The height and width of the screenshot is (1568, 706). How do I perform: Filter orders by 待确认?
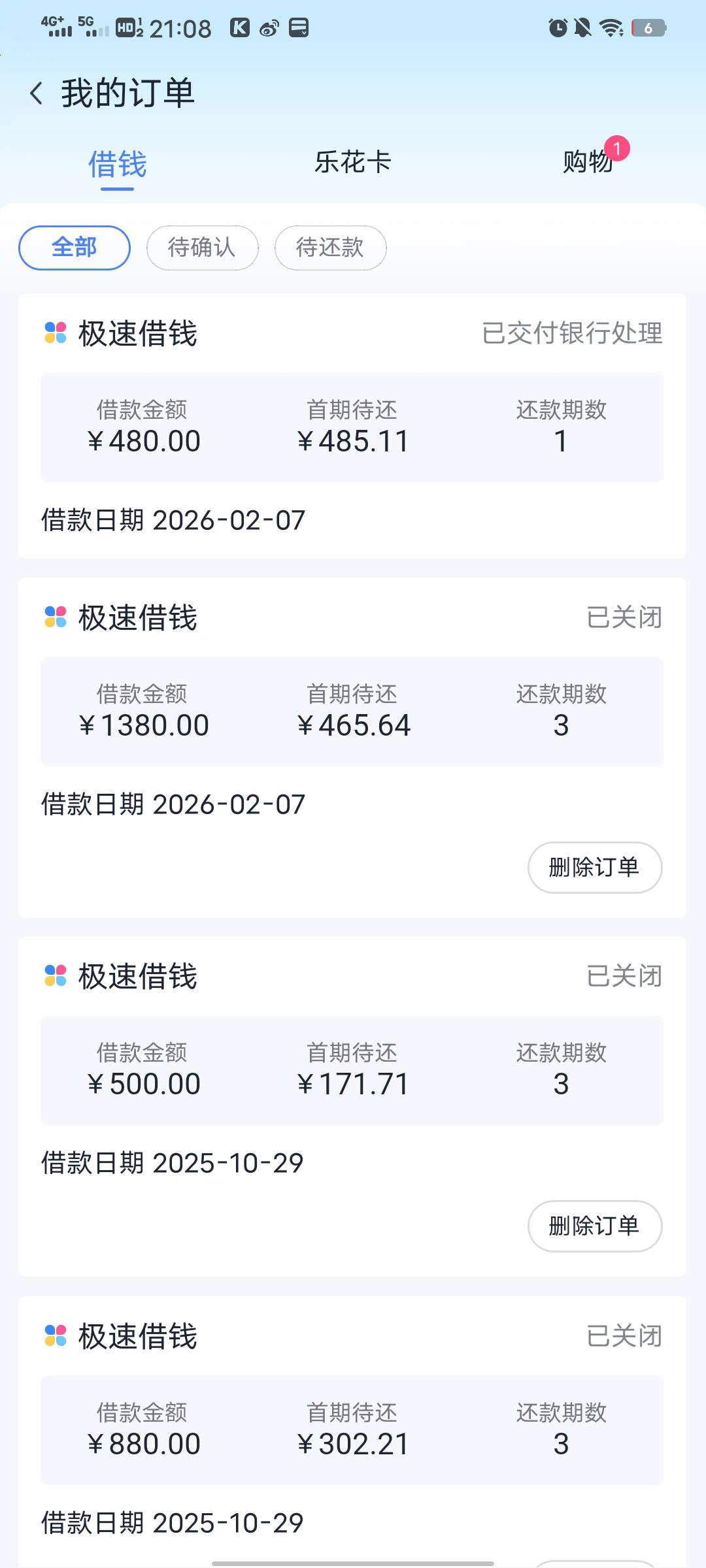click(x=202, y=248)
